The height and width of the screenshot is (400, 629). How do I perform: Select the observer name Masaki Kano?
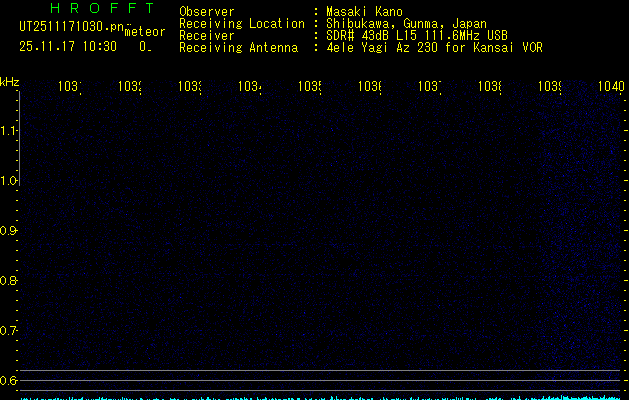[x=367, y=12]
